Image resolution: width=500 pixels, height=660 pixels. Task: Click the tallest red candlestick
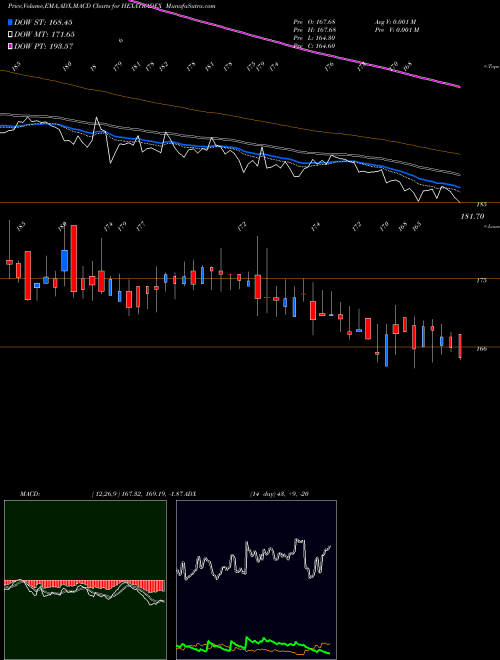[74, 258]
